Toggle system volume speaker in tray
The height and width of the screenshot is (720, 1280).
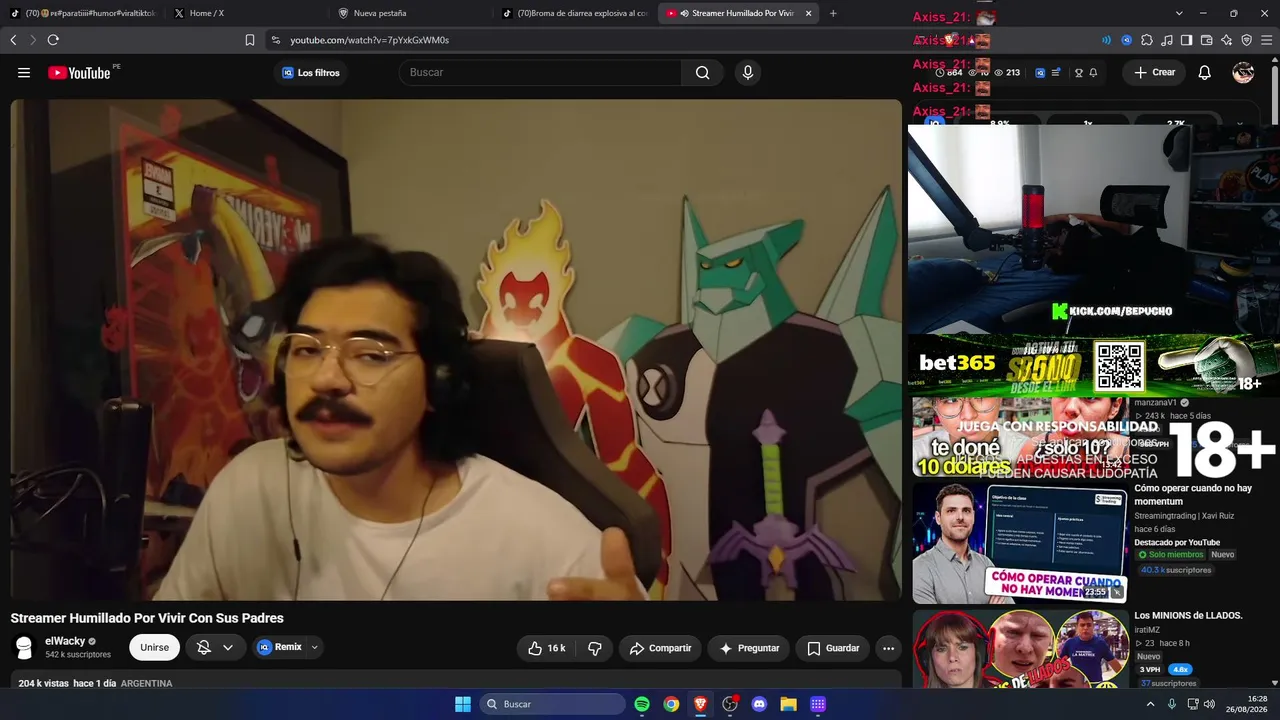(1209, 704)
